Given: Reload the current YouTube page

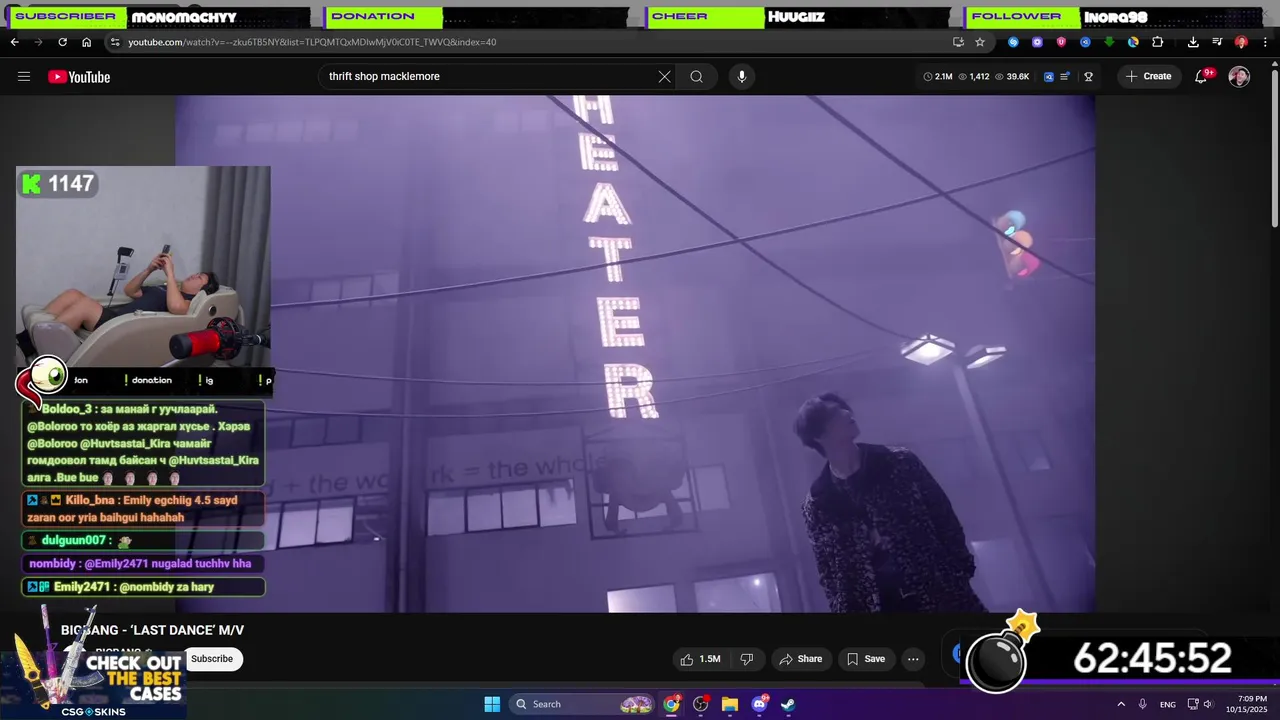Looking at the screenshot, I should click(x=62, y=42).
